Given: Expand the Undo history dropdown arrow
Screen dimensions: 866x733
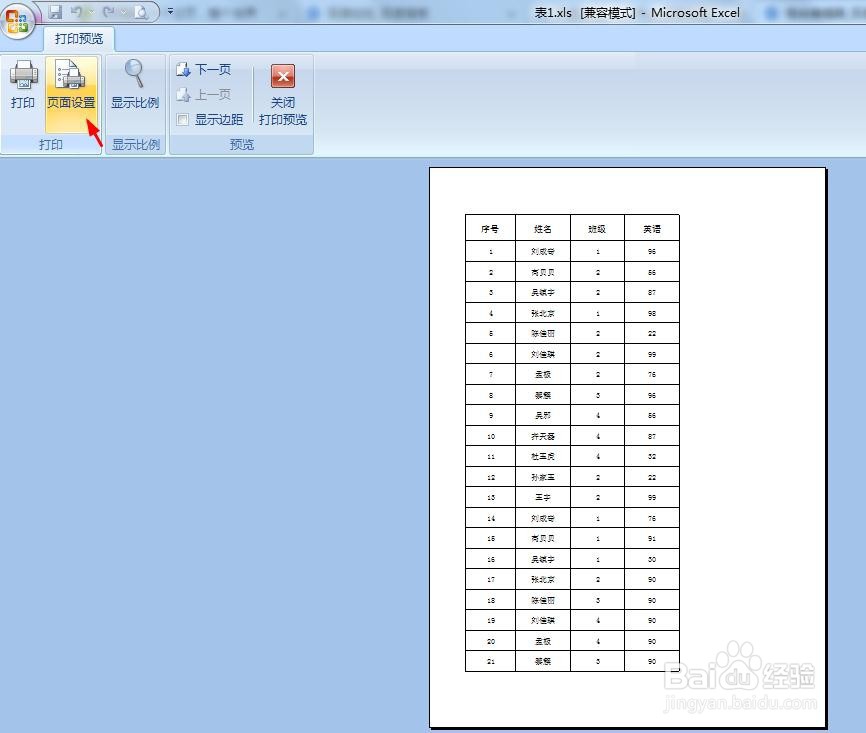Looking at the screenshot, I should (x=91, y=12).
